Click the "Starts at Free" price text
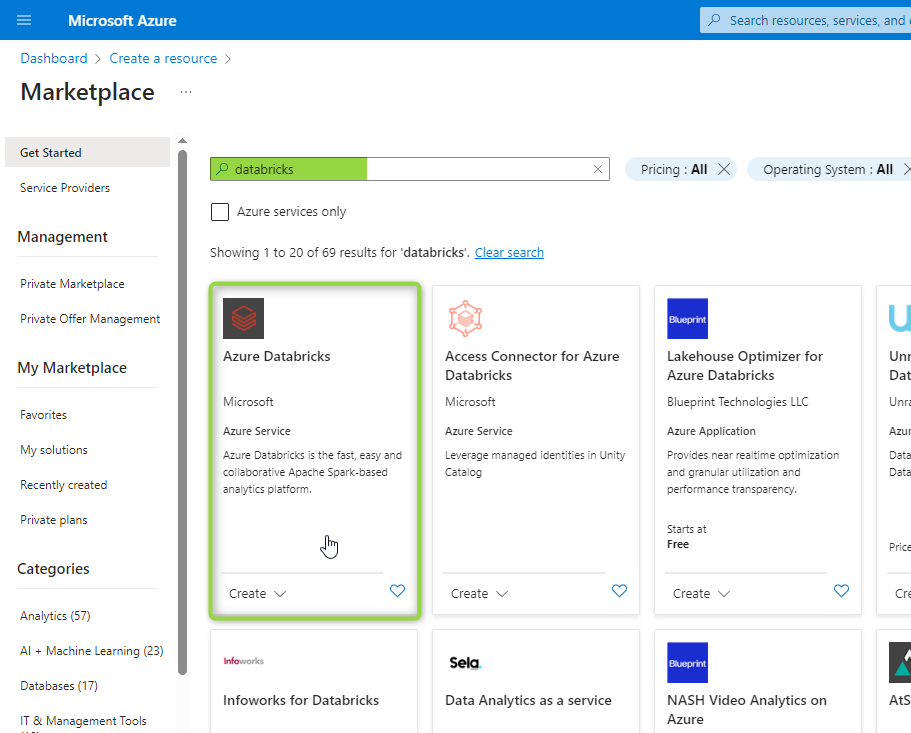The width and height of the screenshot is (911, 733). [x=686, y=537]
